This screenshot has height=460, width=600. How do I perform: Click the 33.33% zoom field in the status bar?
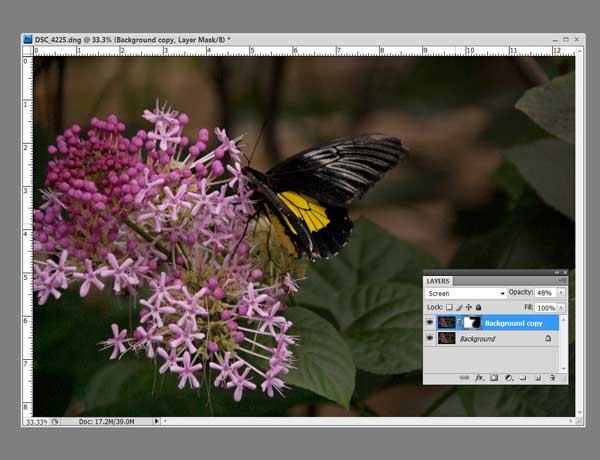(36, 422)
